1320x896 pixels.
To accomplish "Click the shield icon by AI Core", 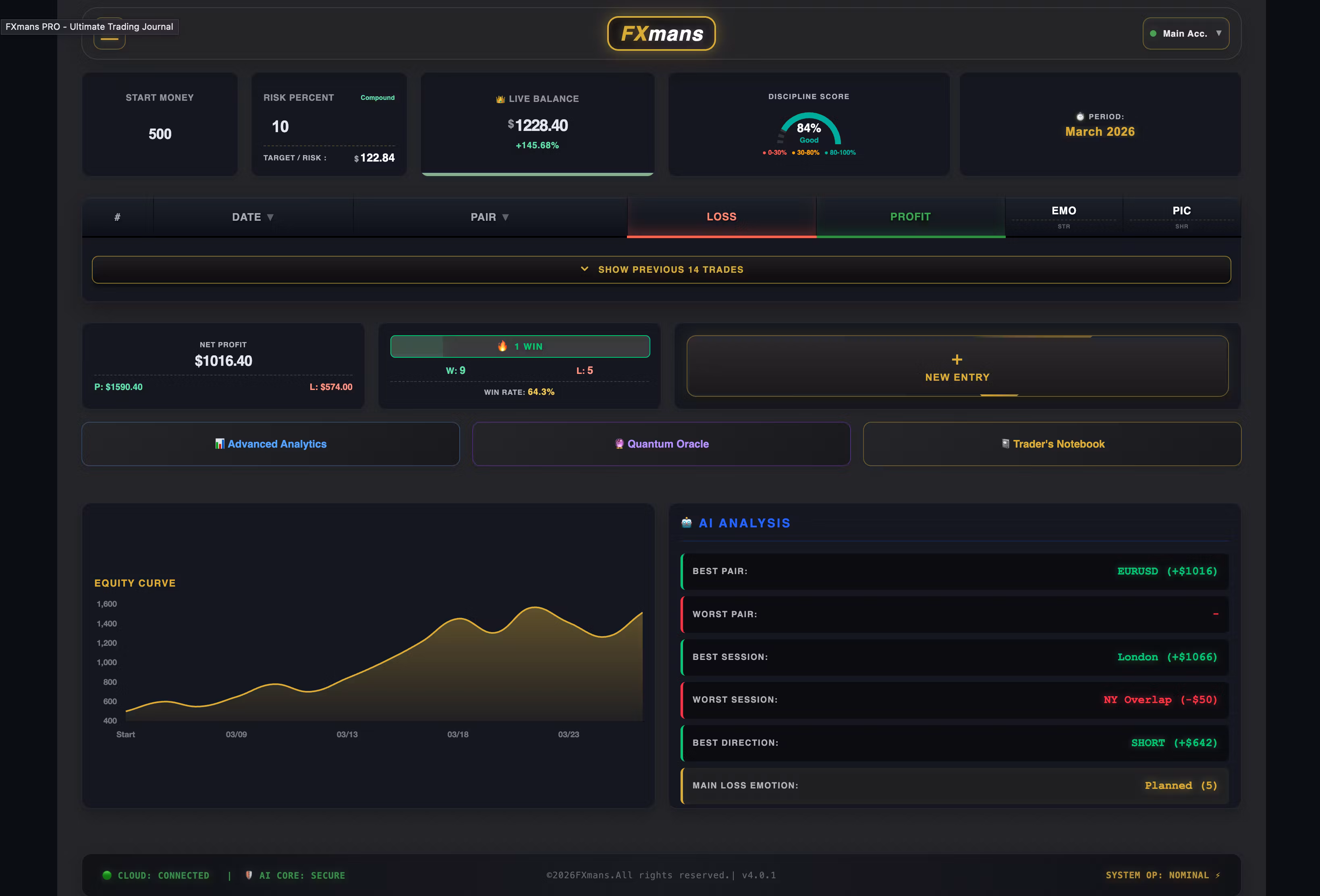I will [249, 875].
